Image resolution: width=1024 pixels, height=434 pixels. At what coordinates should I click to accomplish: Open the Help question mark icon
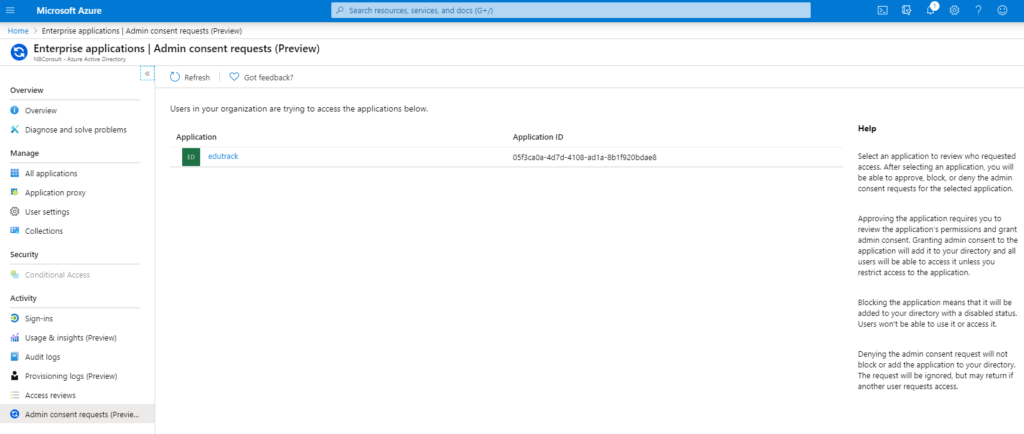point(978,10)
